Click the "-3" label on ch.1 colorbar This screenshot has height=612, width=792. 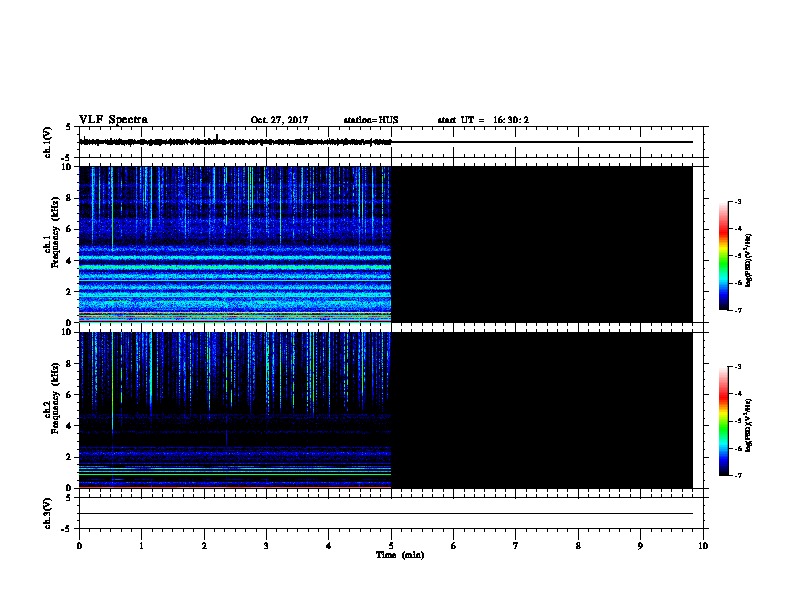click(737, 201)
